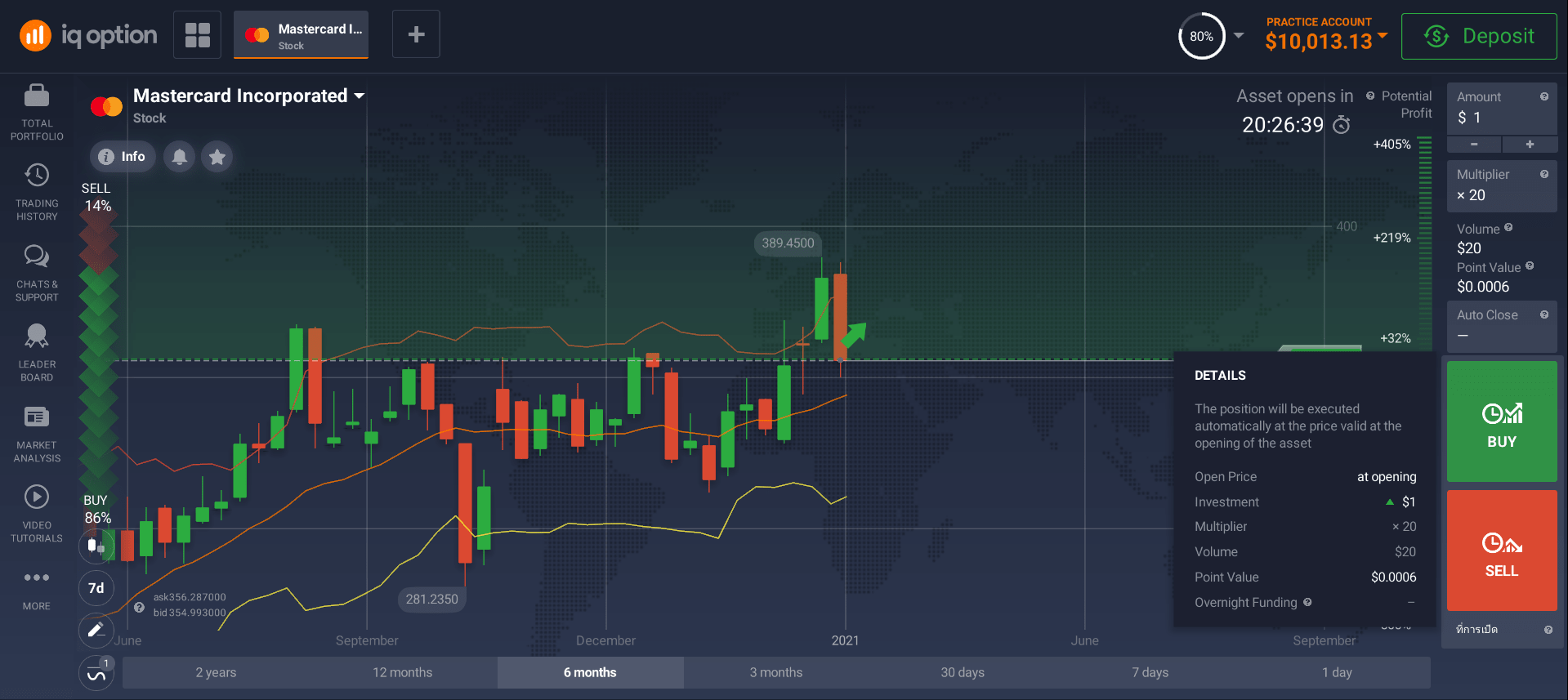Click the Potential Profit help icon
The height and width of the screenshot is (700, 1568).
click(1370, 96)
